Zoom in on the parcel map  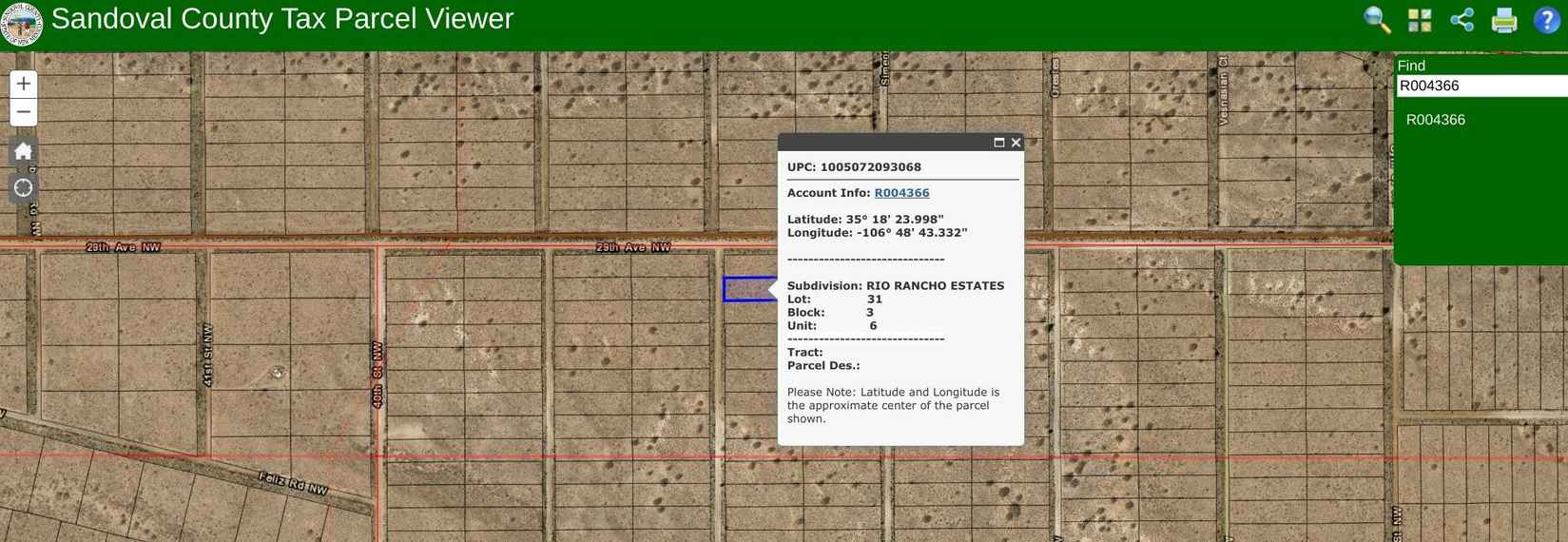[24, 84]
